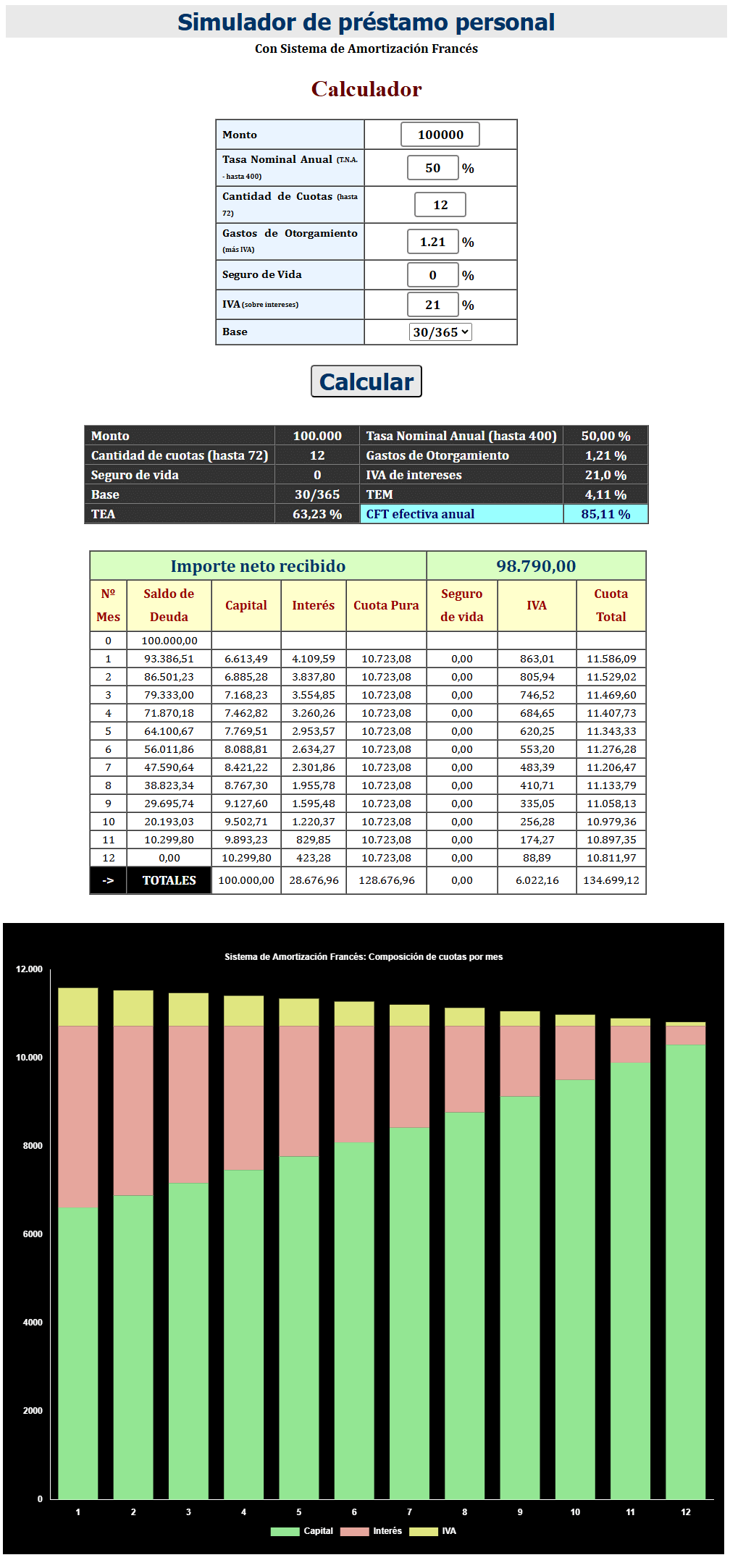The image size is (730, 1568).
Task: Click the 'Con Sistema de Amortización Francés' subtitle
Action: click(x=366, y=49)
